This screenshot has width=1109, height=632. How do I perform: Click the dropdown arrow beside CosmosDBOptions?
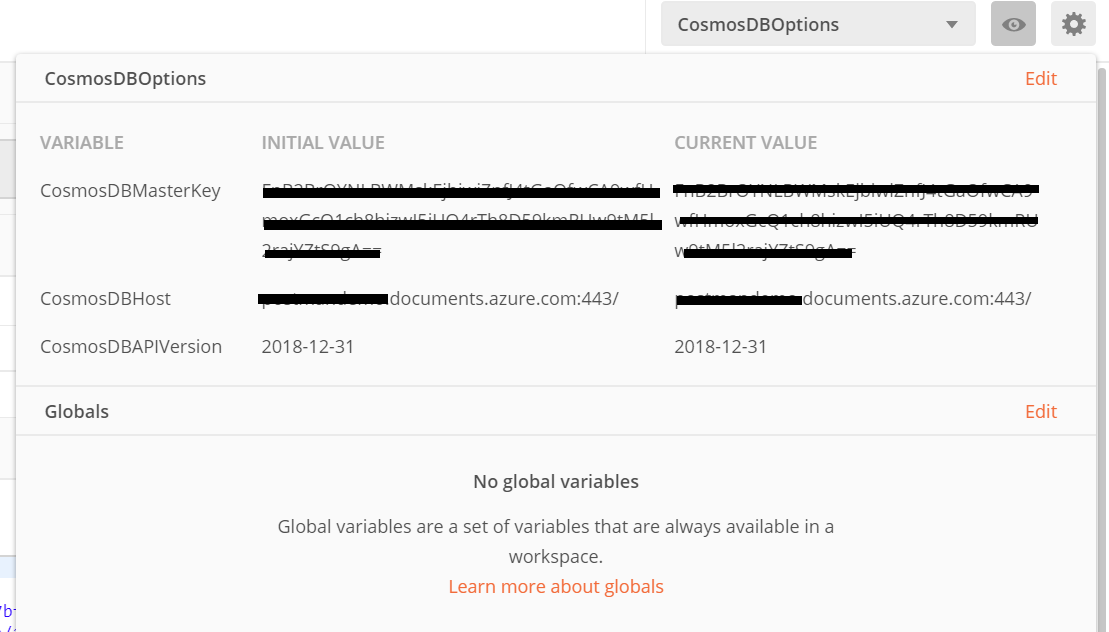tap(952, 25)
